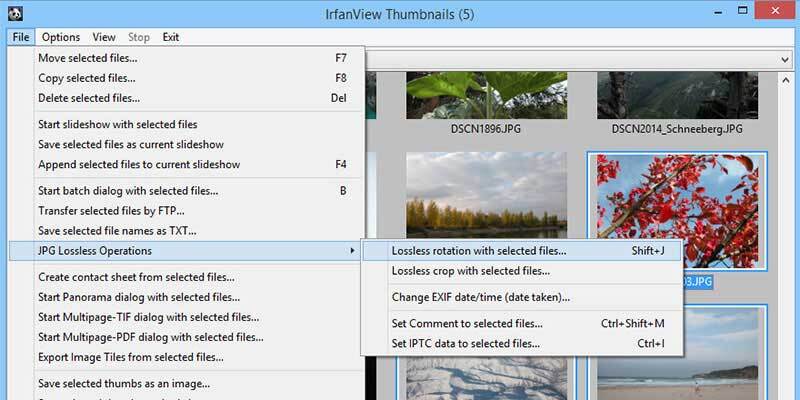800x400 pixels.
Task: Select the red leaves thumbnail
Action: click(x=678, y=211)
